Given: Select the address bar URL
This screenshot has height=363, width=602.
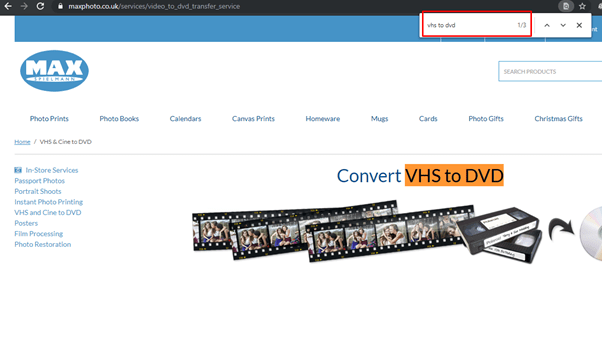Looking at the screenshot, I should coord(154,6).
